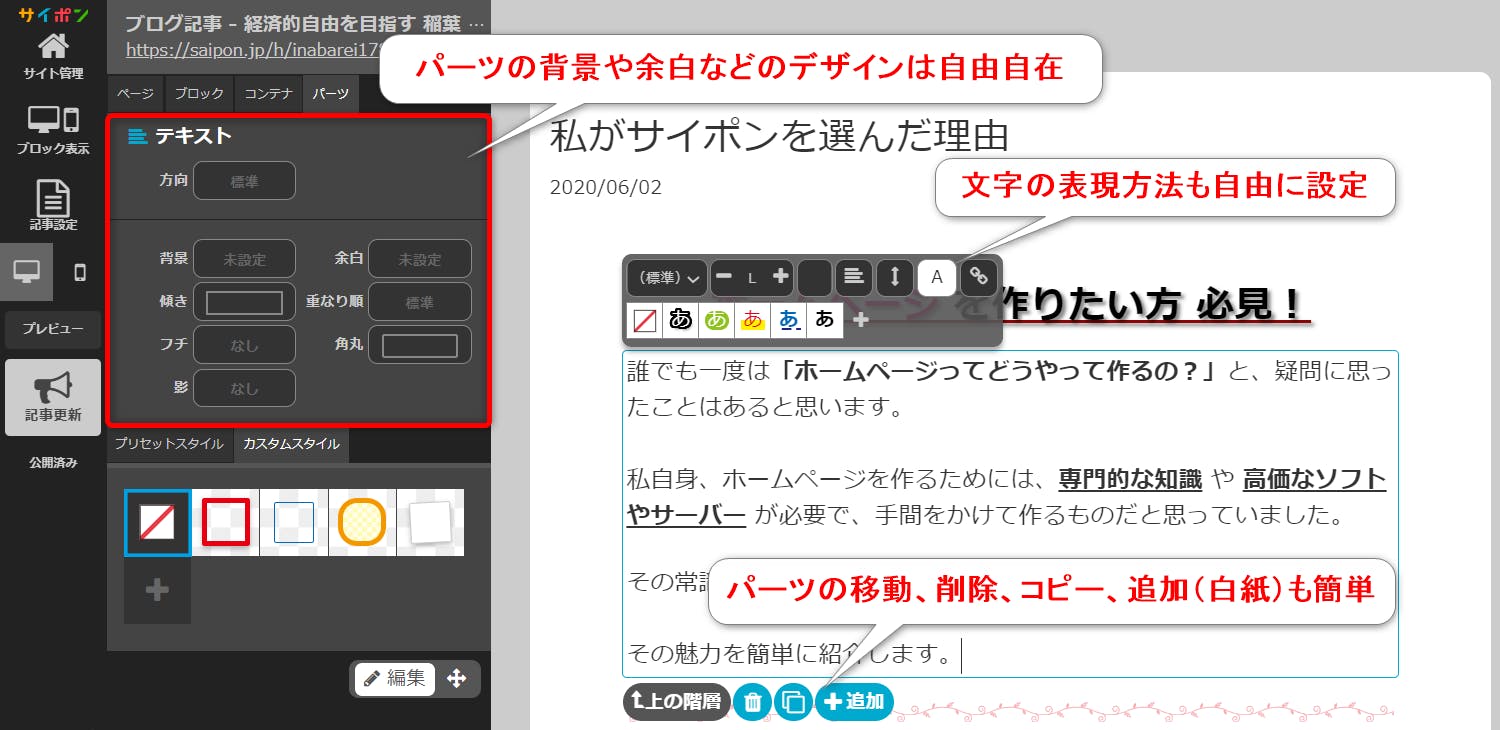The height and width of the screenshot is (730, 1500).
Task: Click article title 私がサイポンを選んだ理由
Action: (x=779, y=136)
